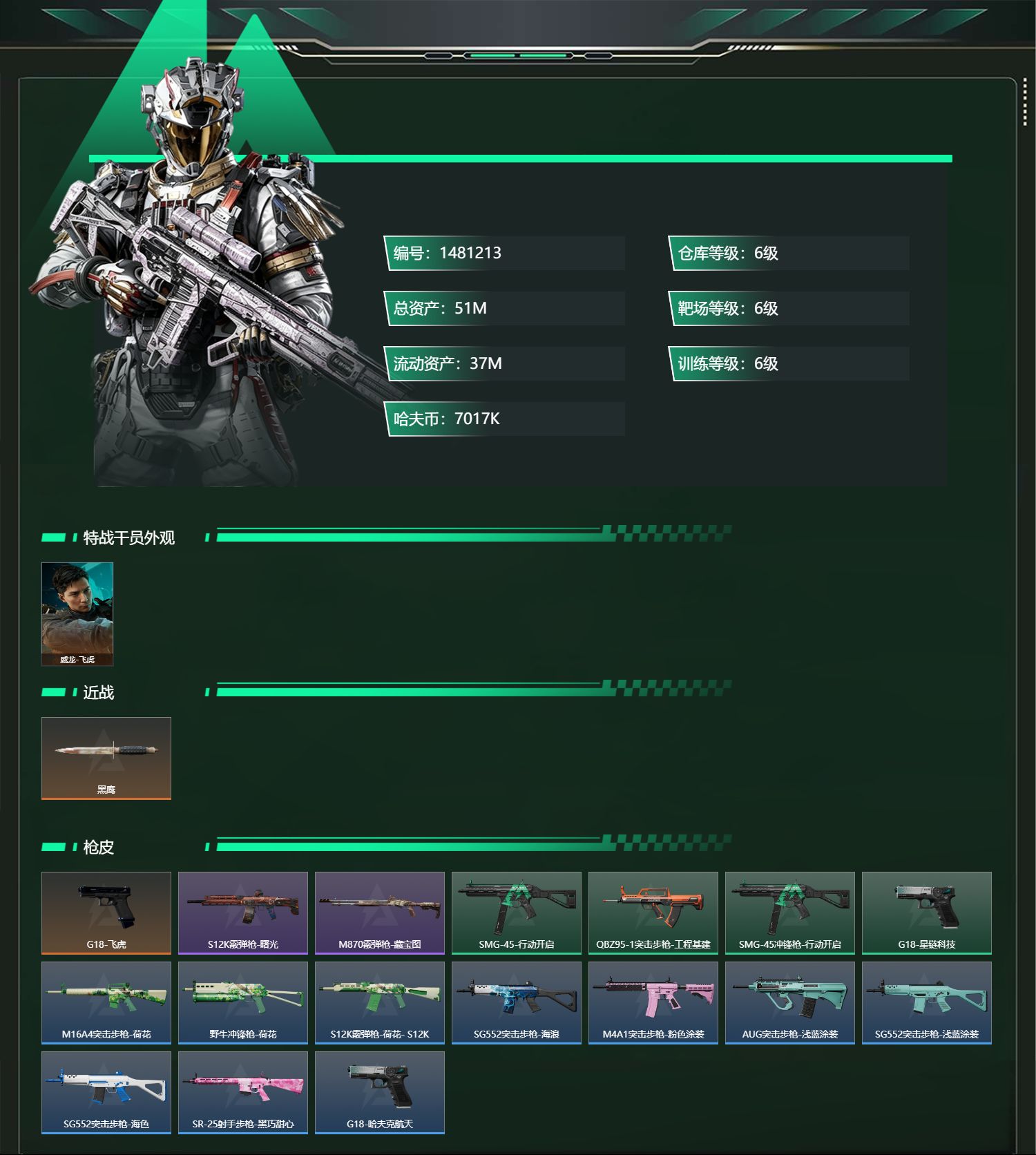The height and width of the screenshot is (1155, 1036).
Task: Click the SMG-45-行动开启 skin card
Action: (x=517, y=913)
